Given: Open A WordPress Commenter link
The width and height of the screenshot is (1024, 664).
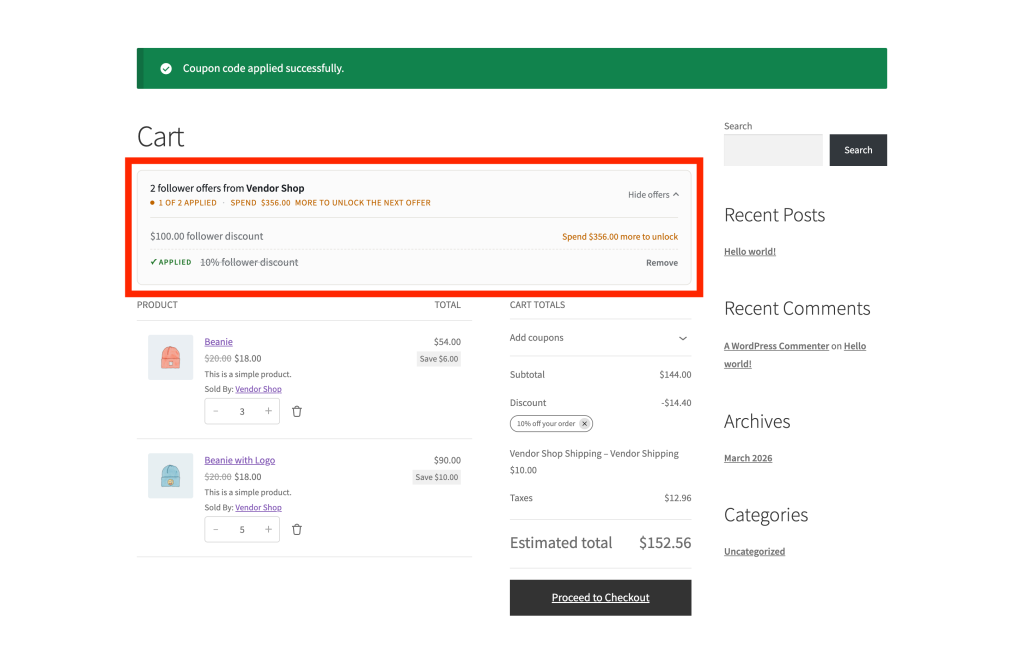Looking at the screenshot, I should (x=776, y=346).
